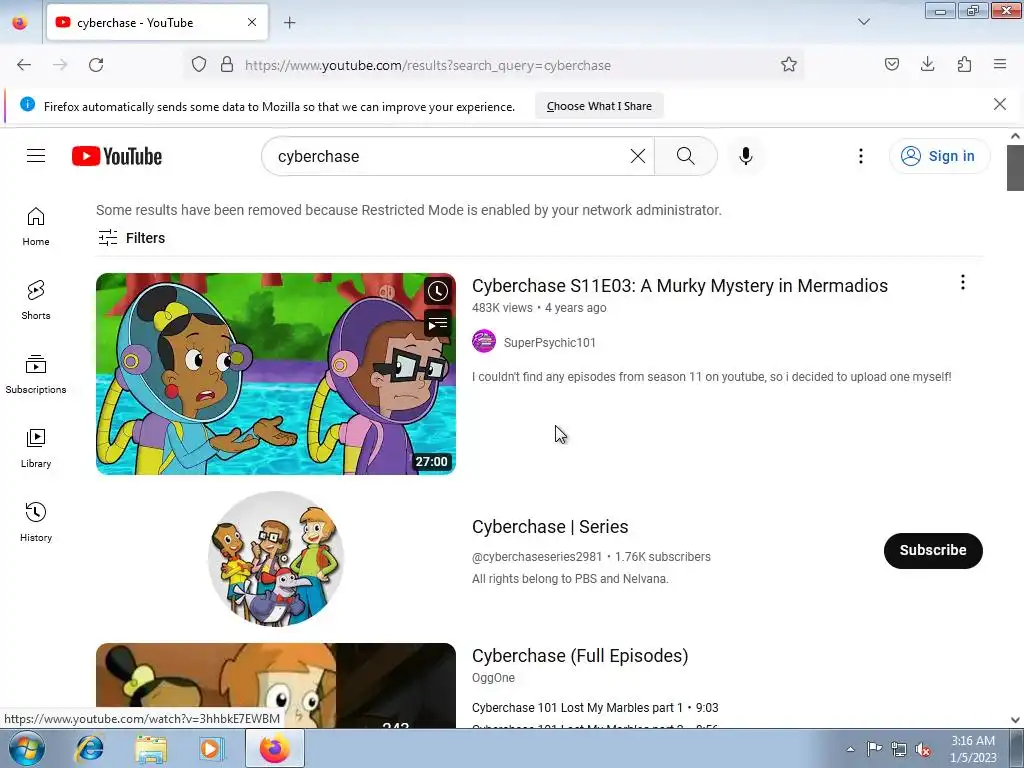Click the Sign in button
The width and height of the screenshot is (1024, 768).
point(939,156)
